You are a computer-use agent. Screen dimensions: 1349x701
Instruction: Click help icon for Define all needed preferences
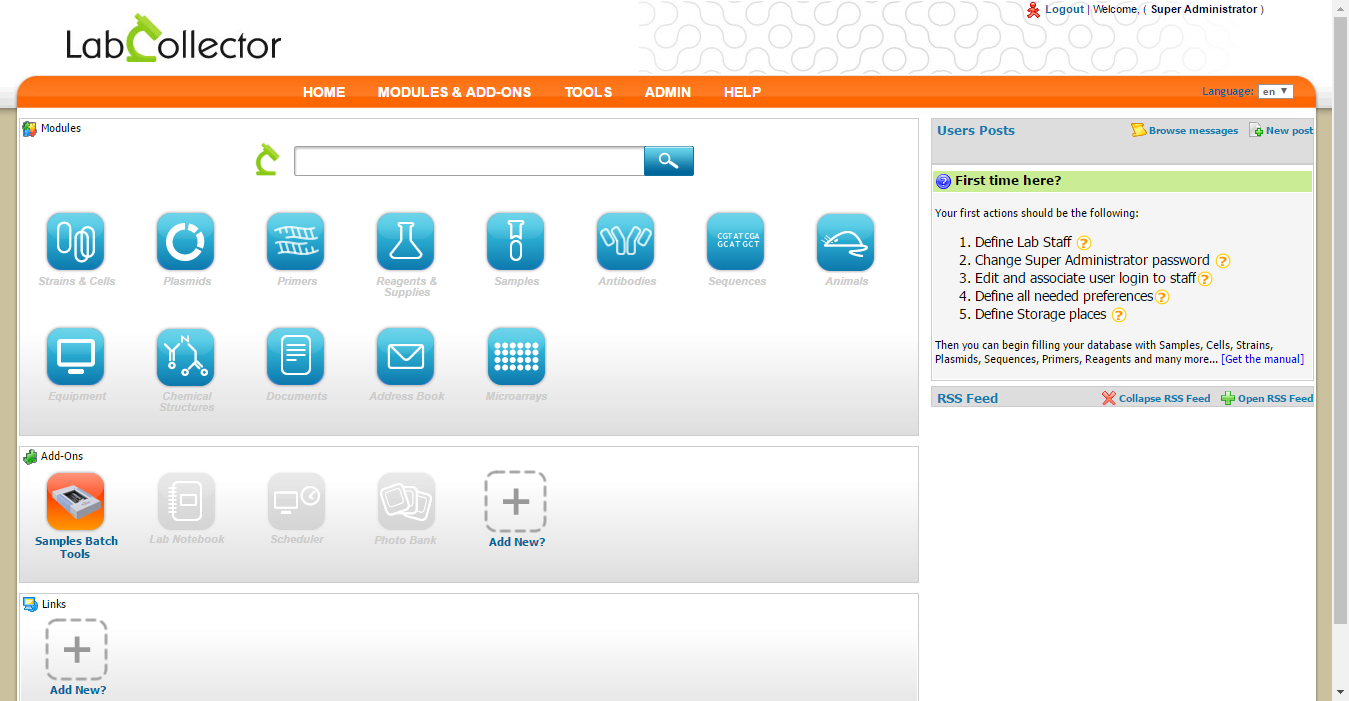coord(1162,297)
